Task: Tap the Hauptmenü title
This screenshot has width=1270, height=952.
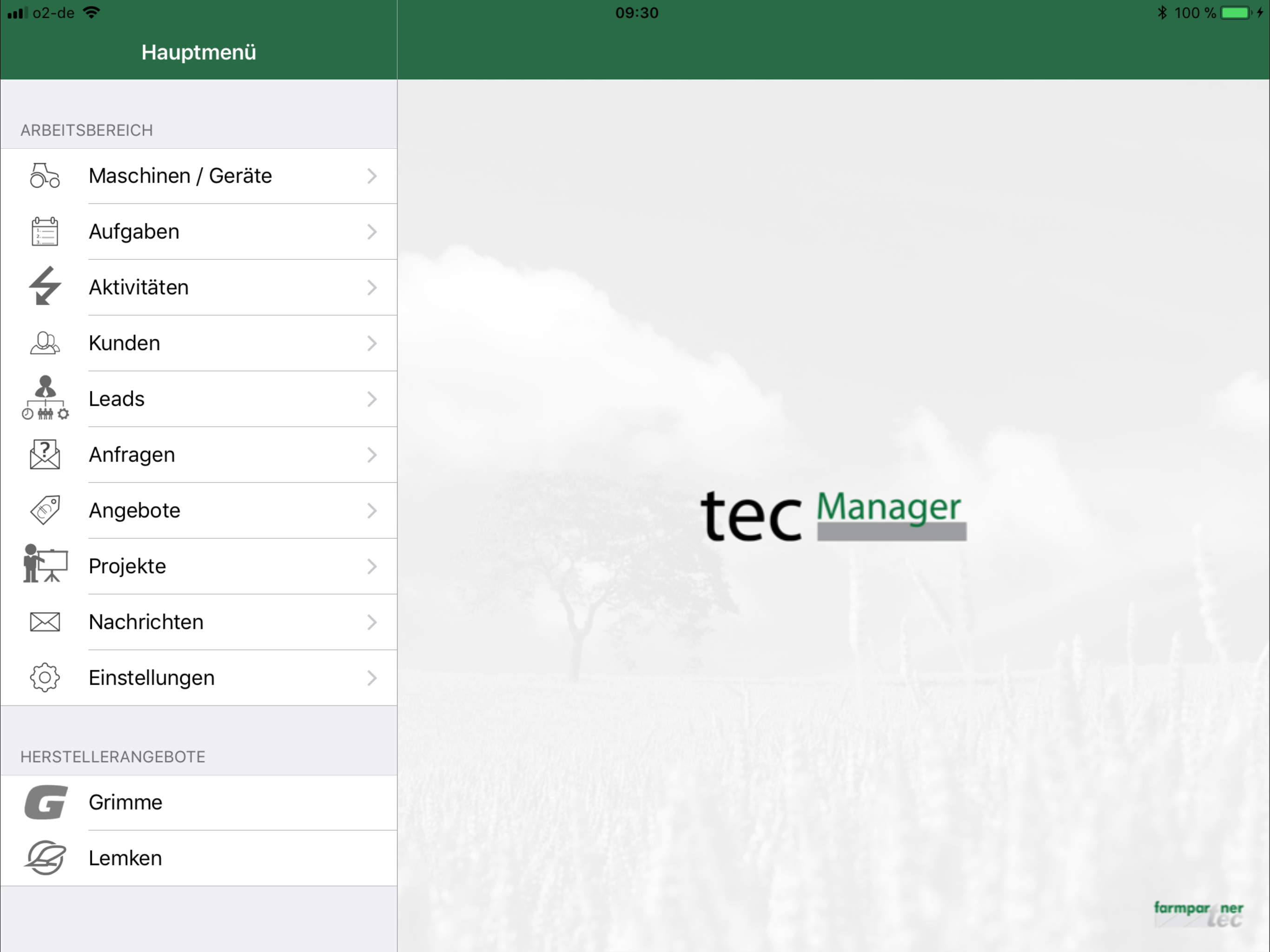Action: click(x=198, y=52)
